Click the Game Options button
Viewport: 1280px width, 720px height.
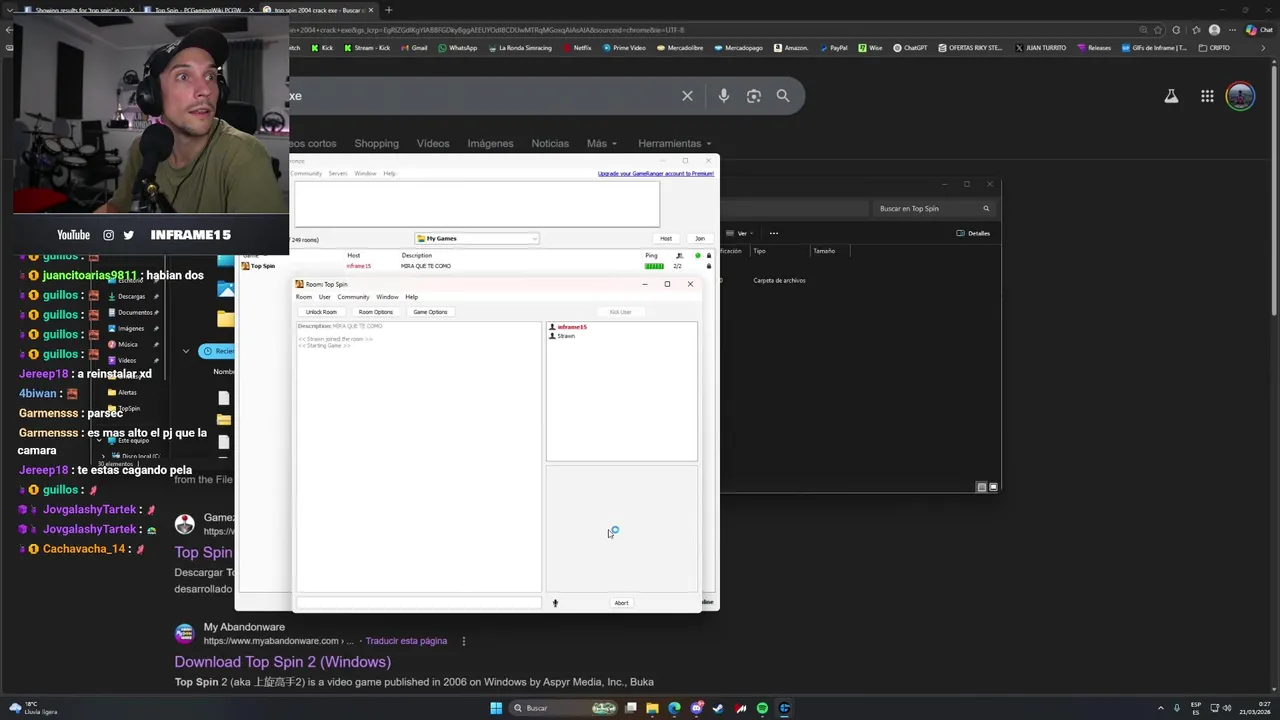click(x=430, y=312)
